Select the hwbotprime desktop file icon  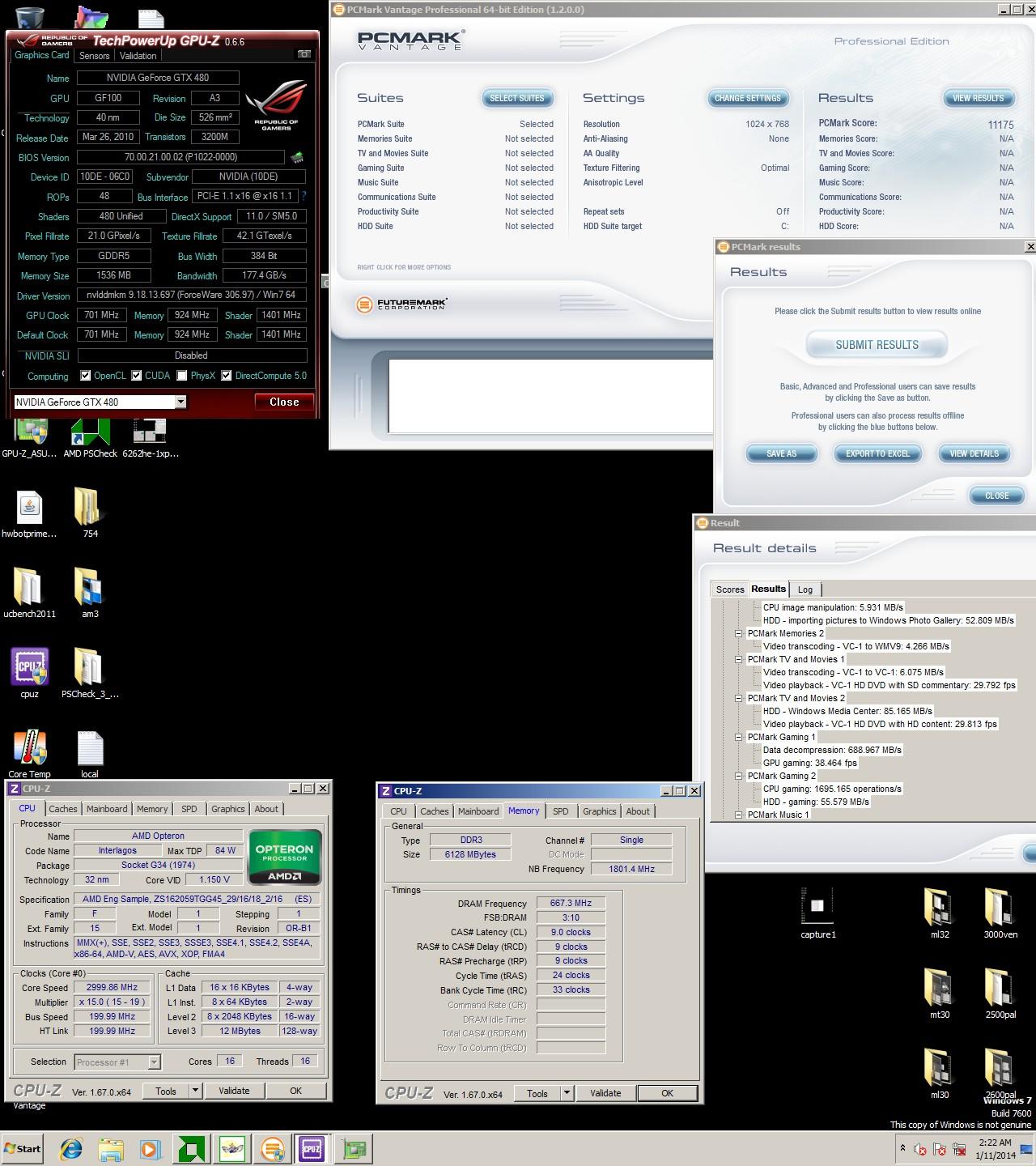point(29,515)
